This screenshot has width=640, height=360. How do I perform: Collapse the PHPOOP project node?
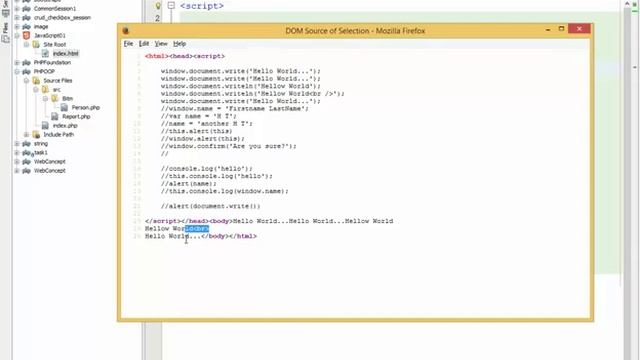coord(17,71)
